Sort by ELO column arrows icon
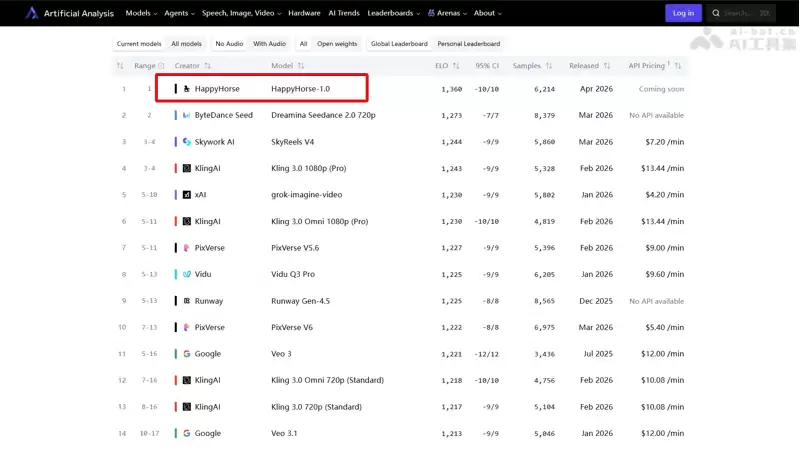Screen dimensions: 800x450 456,66
